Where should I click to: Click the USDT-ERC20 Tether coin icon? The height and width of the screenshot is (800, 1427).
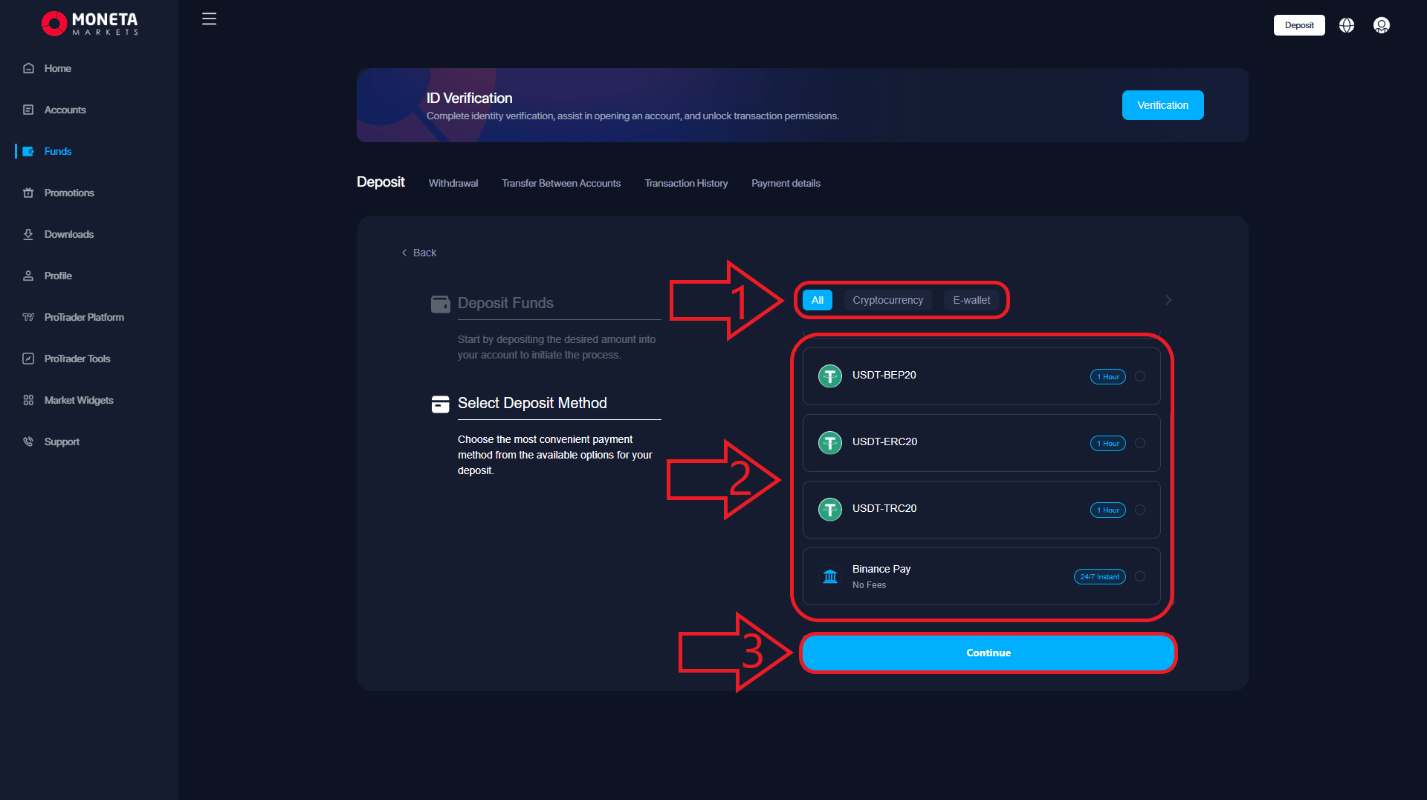(830, 443)
